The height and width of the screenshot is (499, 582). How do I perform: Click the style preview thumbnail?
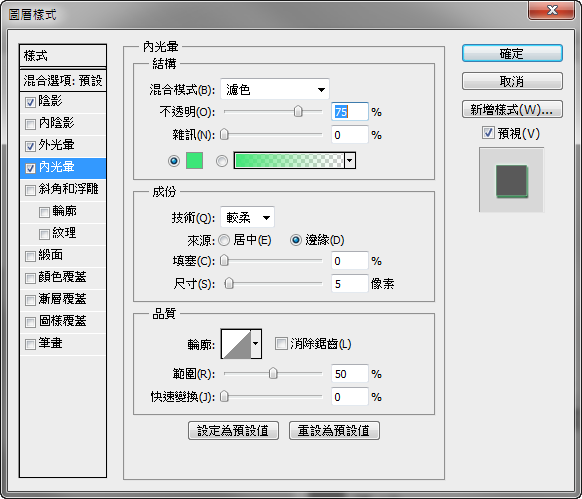pos(511,180)
